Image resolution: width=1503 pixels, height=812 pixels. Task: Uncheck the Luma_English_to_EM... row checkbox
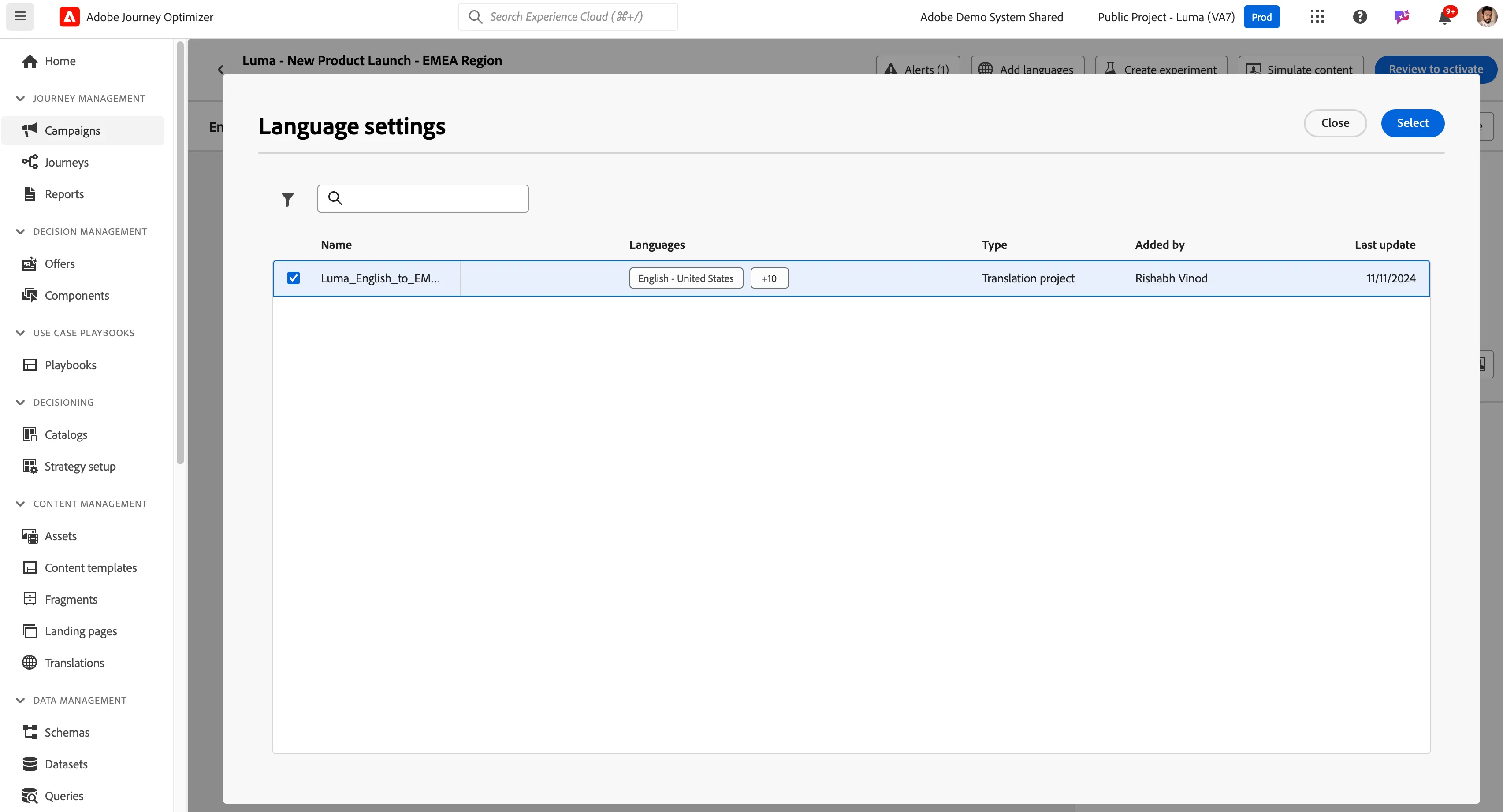pos(294,278)
